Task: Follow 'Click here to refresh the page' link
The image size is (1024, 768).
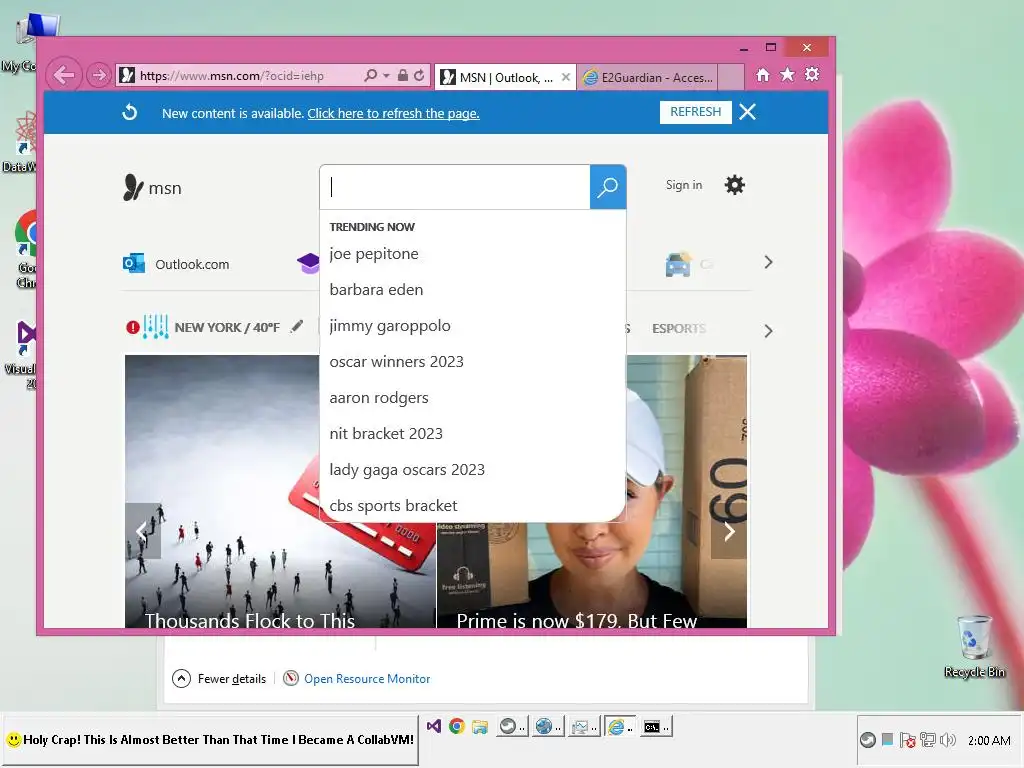Action: click(x=393, y=114)
